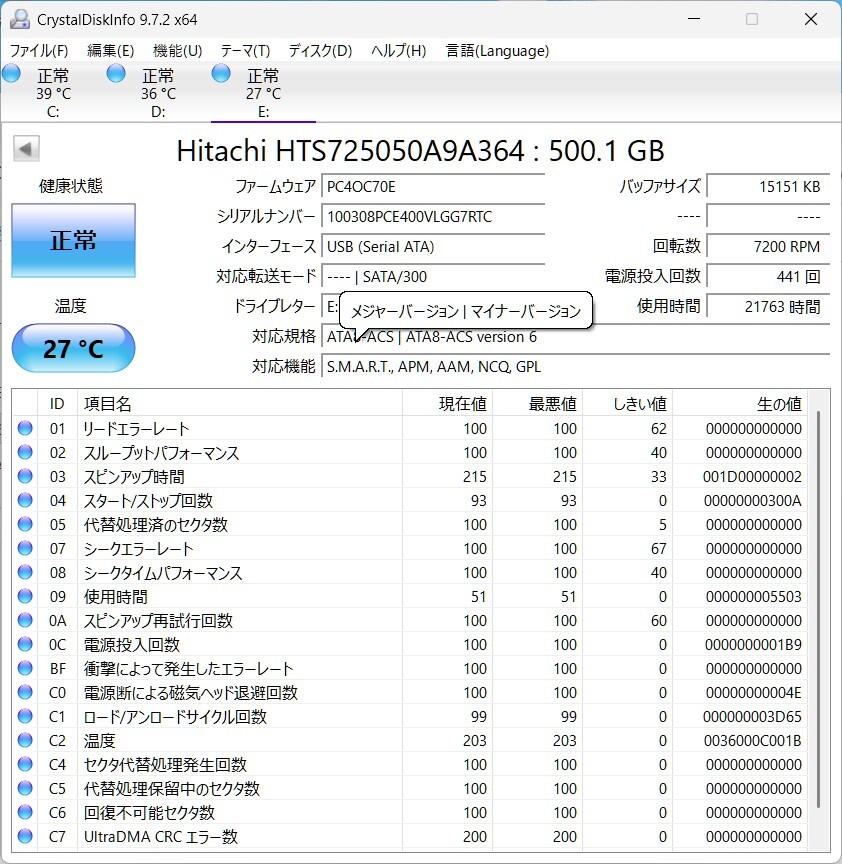This screenshot has width=842, height=864.
Task: Open the ヘルプ(H) menu
Action: [x=396, y=50]
